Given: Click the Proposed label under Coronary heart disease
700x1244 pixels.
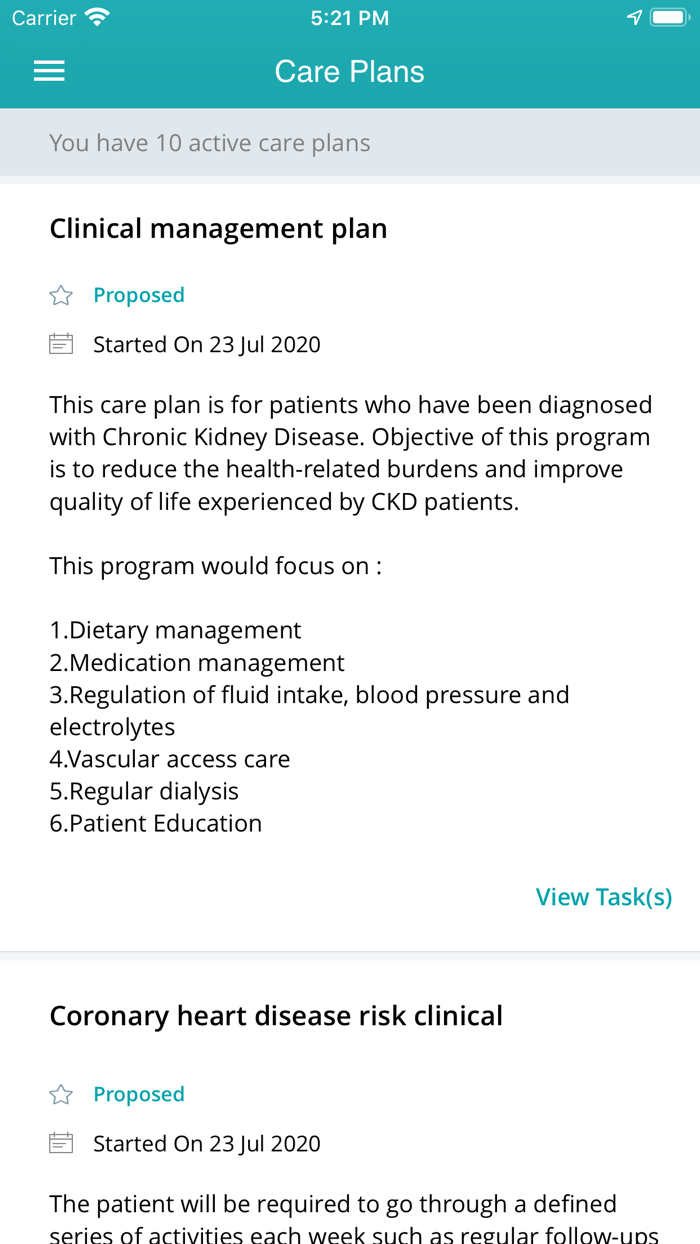Looking at the screenshot, I should coord(138,1093).
